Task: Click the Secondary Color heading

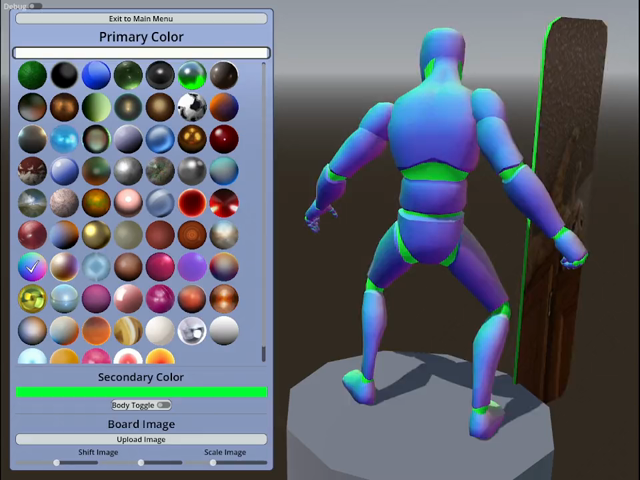Action: point(141,377)
